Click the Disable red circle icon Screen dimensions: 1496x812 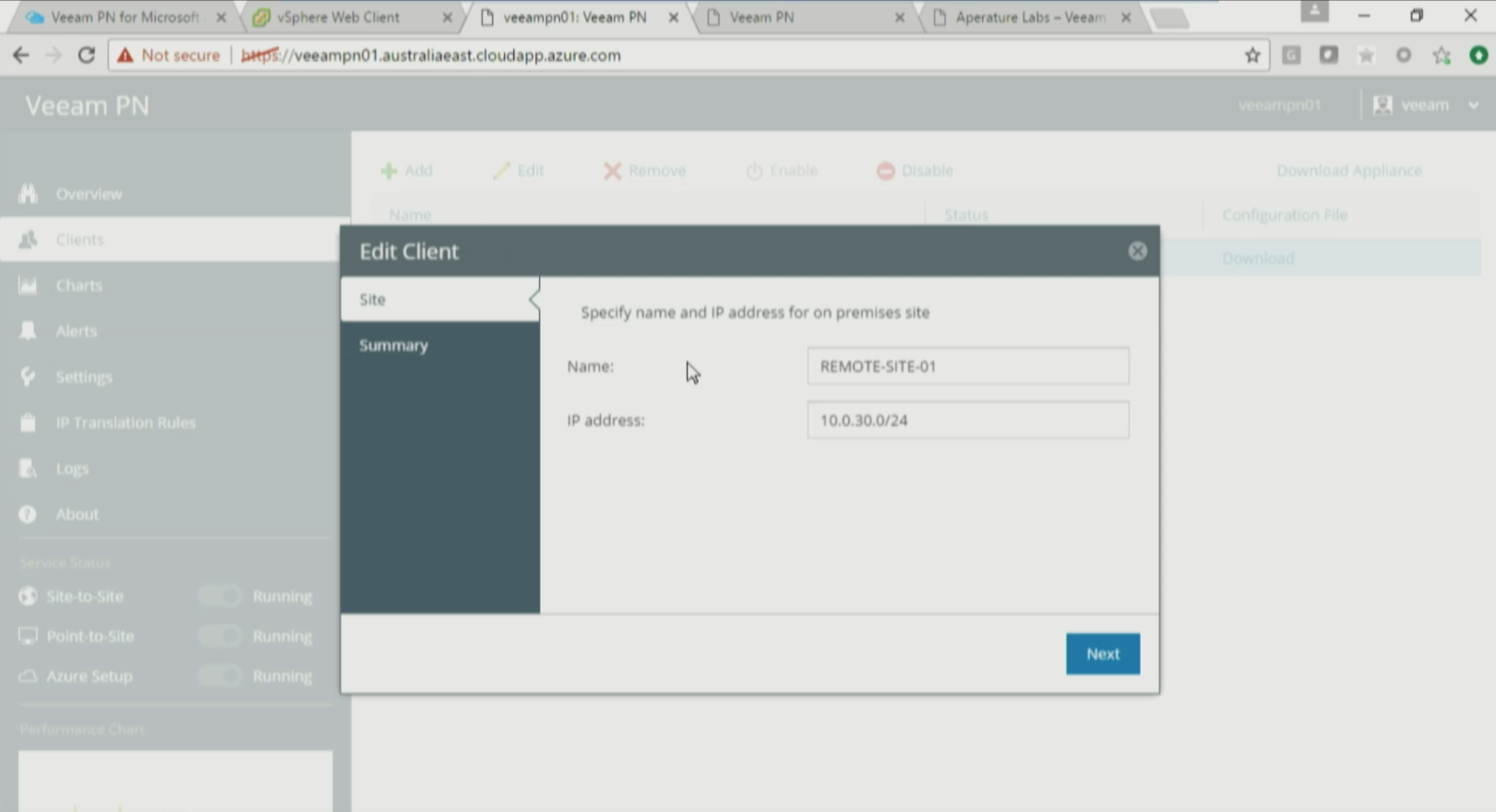pyautogui.click(x=885, y=171)
